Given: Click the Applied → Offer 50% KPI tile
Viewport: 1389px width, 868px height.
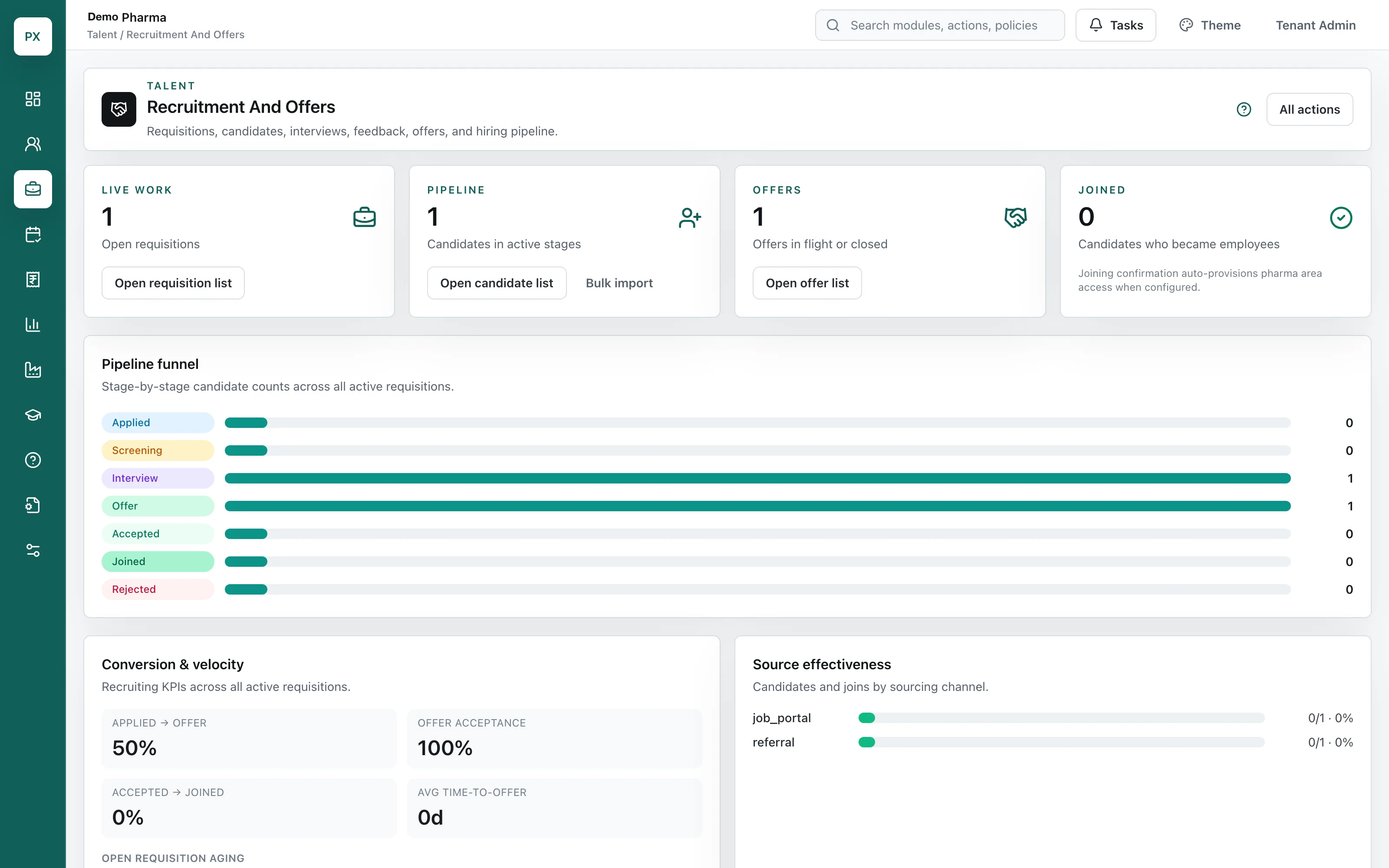Looking at the screenshot, I should [249, 739].
